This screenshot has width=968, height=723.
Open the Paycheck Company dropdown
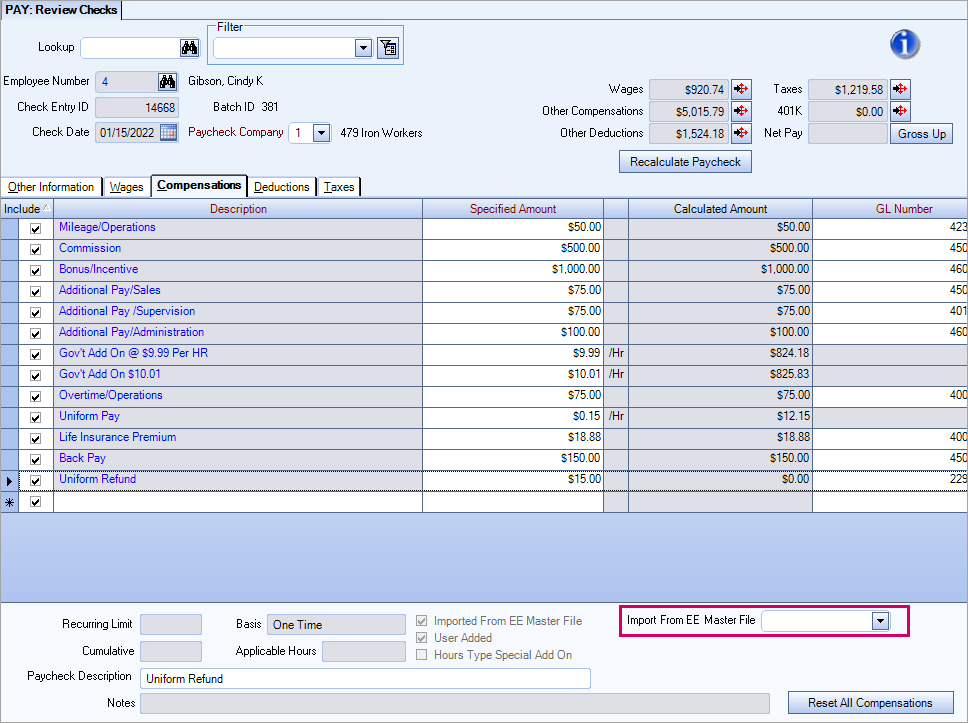(321, 133)
